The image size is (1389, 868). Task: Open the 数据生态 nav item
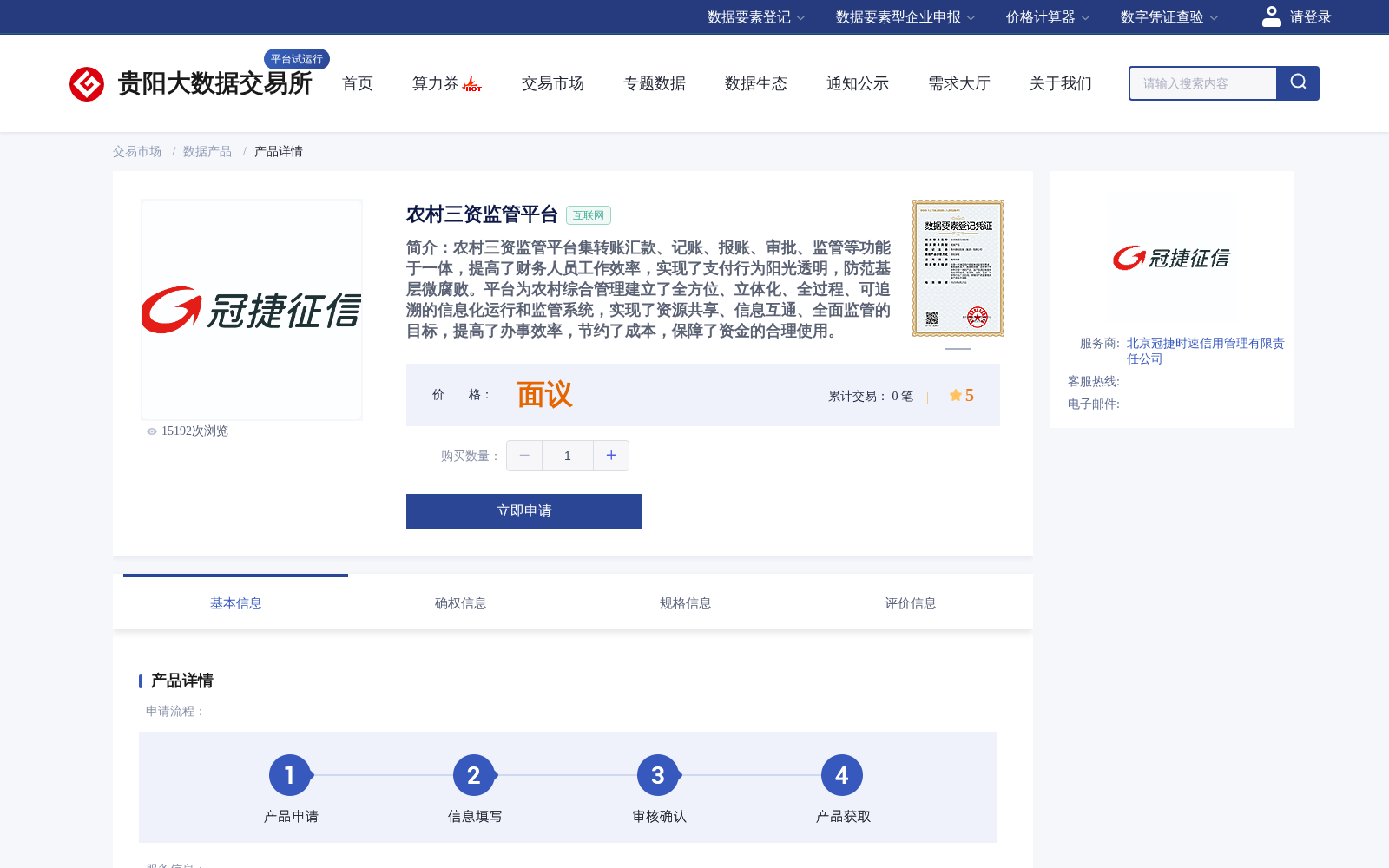pyautogui.click(x=756, y=83)
